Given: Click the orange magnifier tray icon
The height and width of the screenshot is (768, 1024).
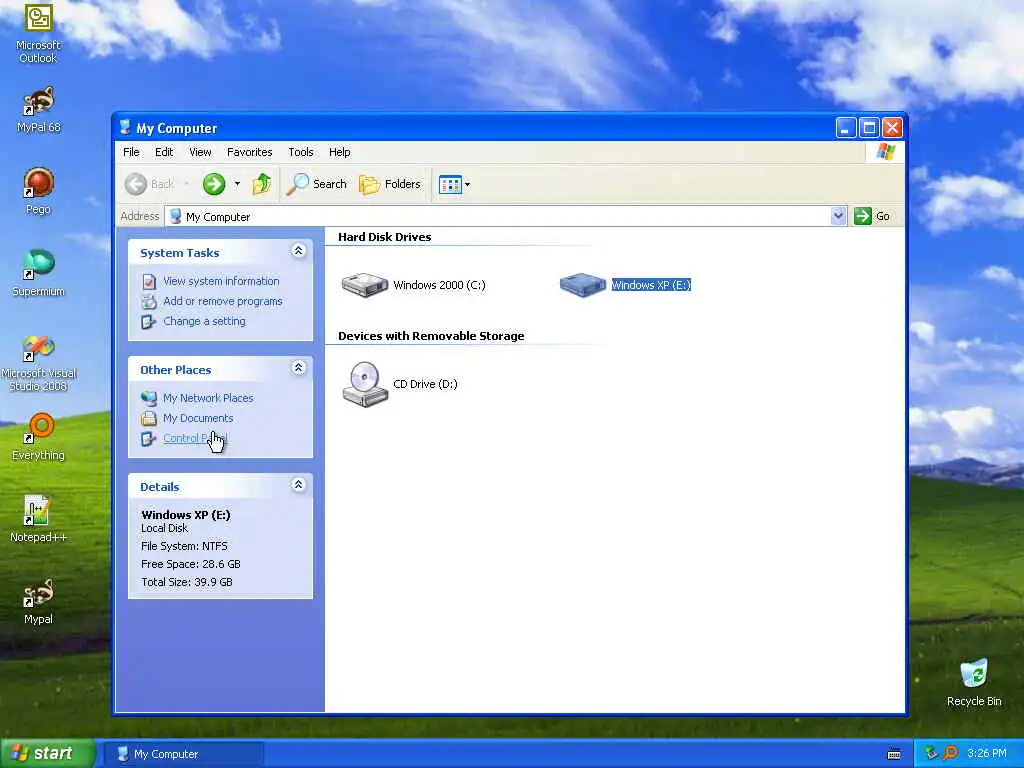Looking at the screenshot, I should tap(950, 753).
